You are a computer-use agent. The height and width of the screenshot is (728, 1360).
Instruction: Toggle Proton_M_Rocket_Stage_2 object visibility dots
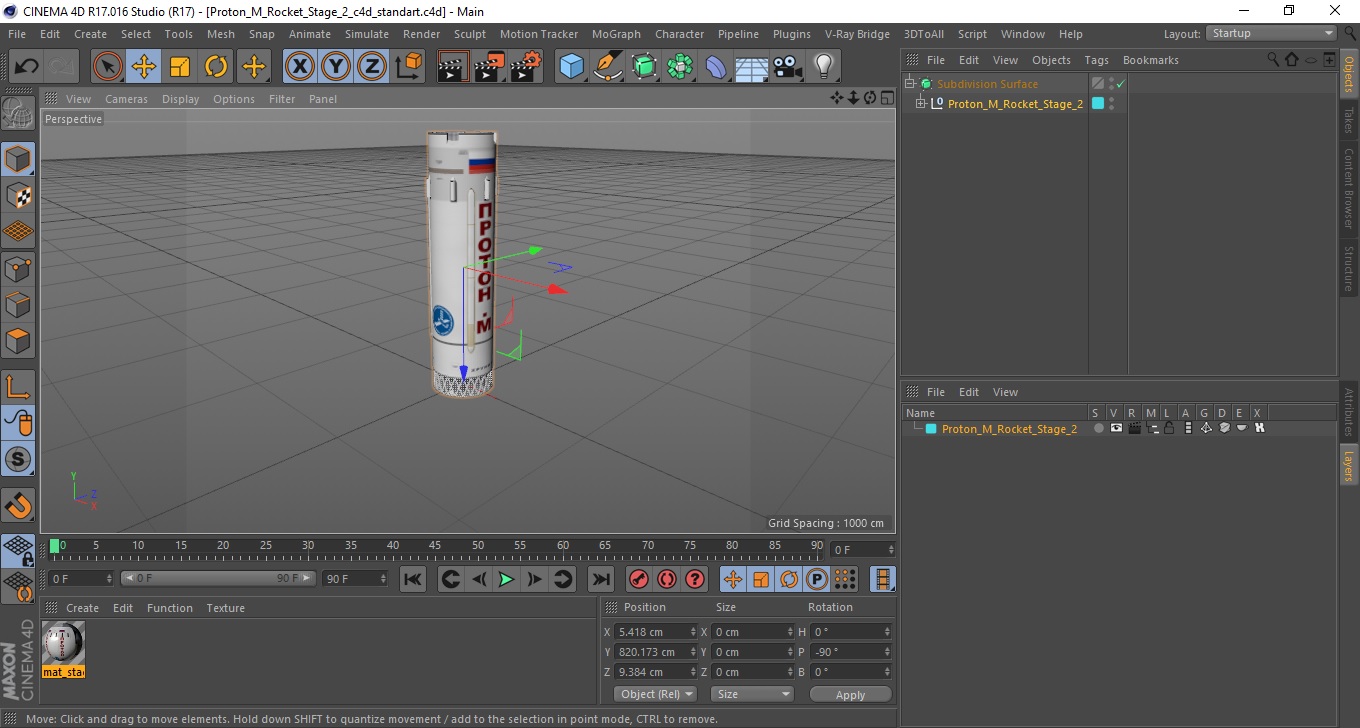click(1111, 104)
